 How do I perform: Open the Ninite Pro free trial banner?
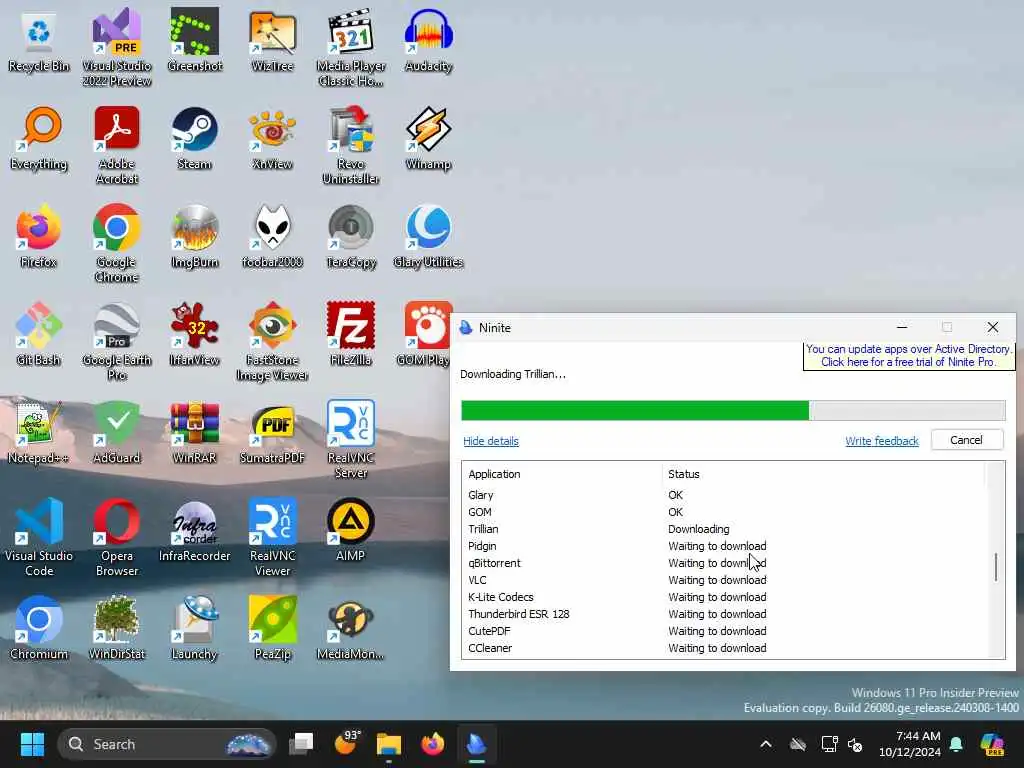pyautogui.click(x=908, y=355)
